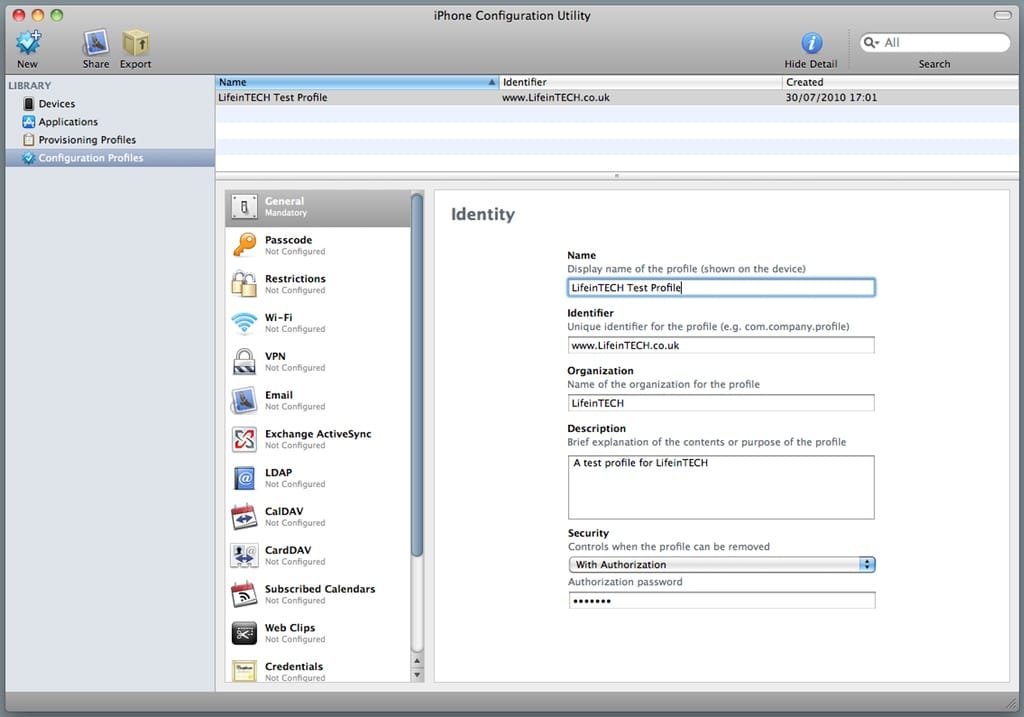Click the Configuration Profiles badge icon
The height and width of the screenshot is (717, 1024).
pos(28,158)
